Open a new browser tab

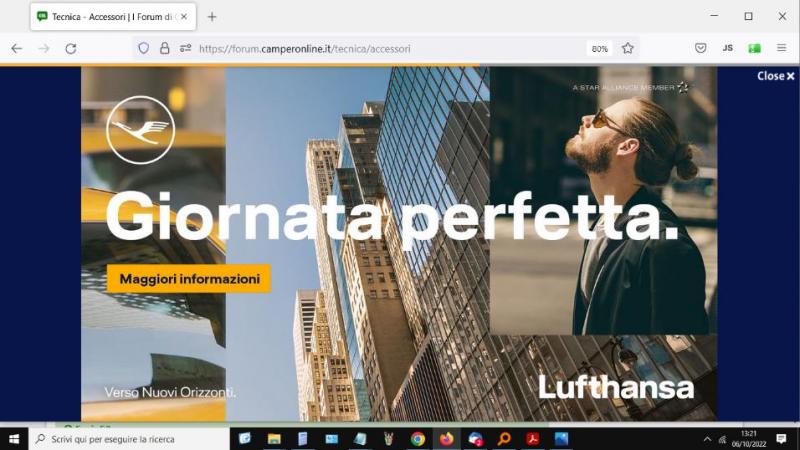[212, 17]
